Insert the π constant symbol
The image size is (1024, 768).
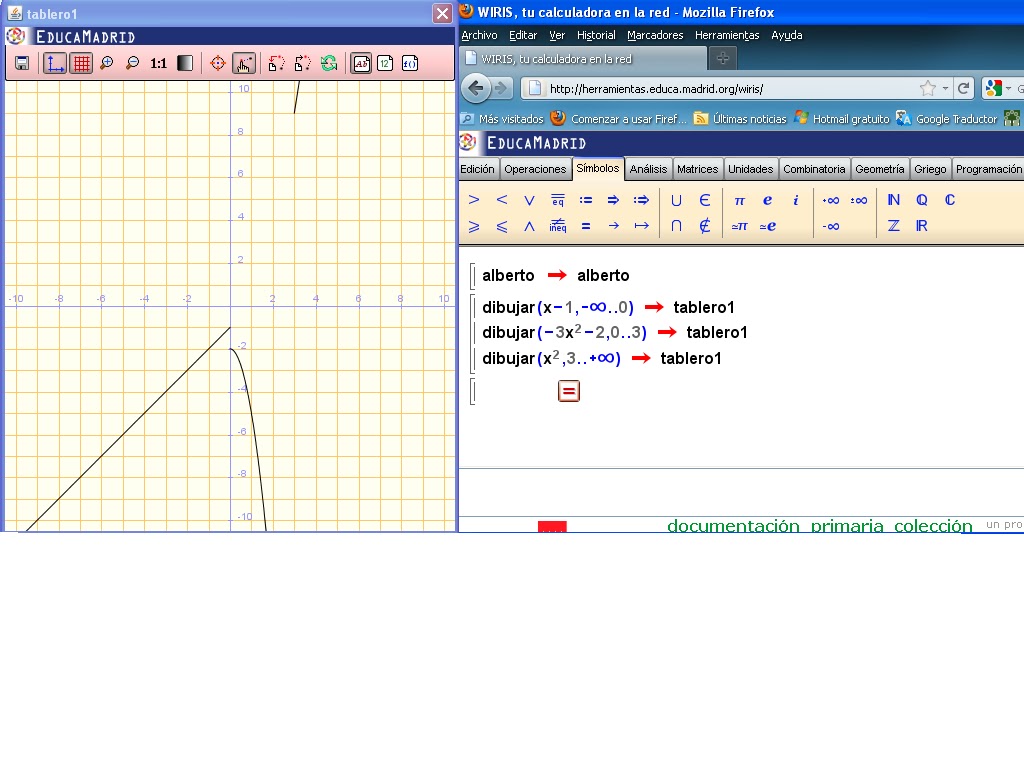coord(739,200)
